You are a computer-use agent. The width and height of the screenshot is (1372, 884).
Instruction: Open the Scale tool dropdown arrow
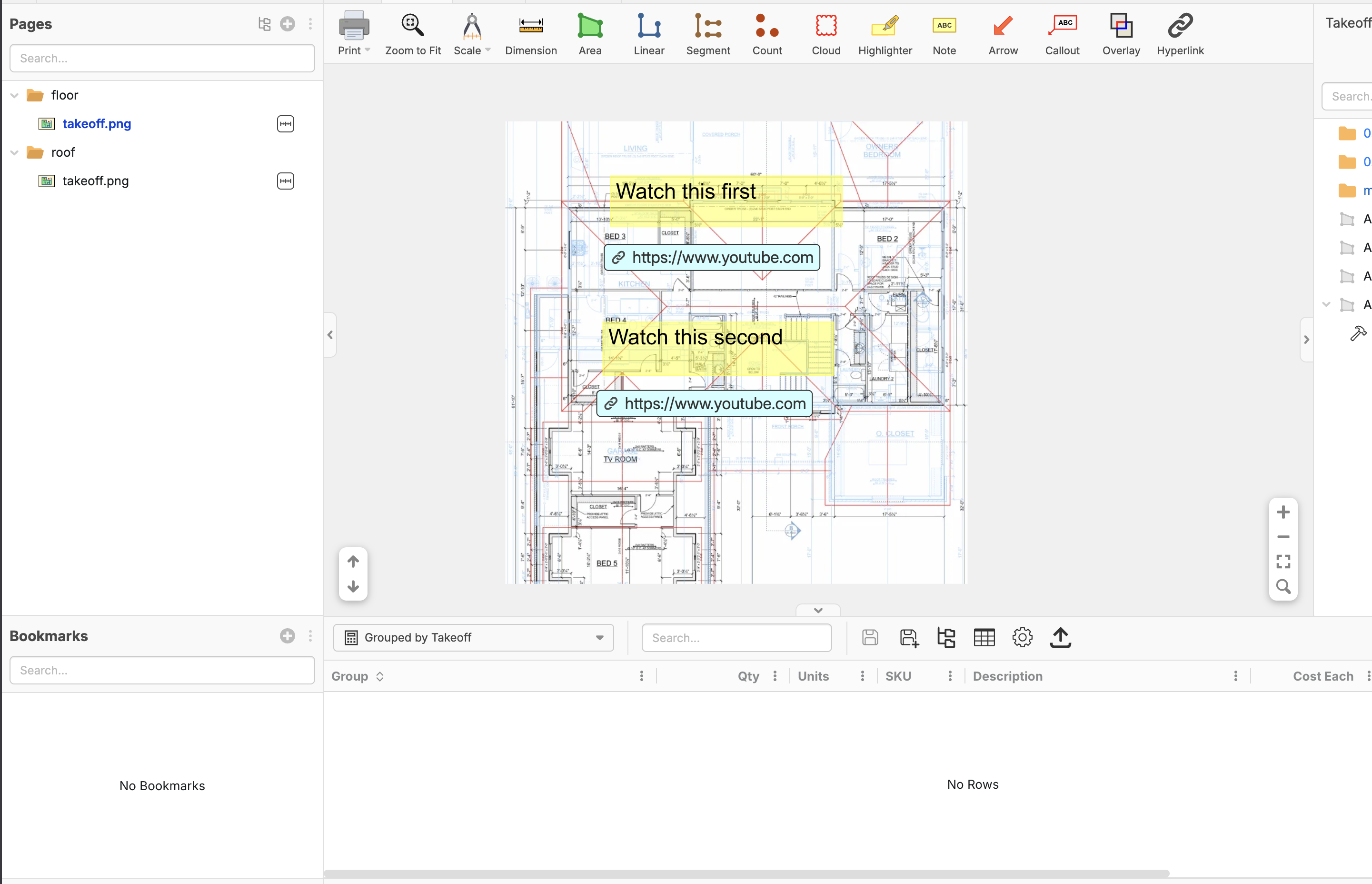pos(488,50)
